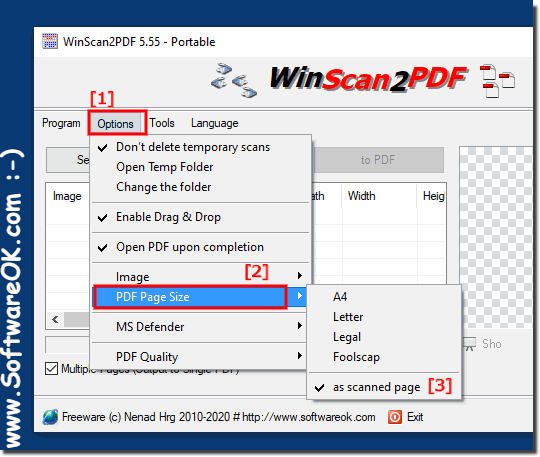
Task: Click the to PDF button
Action: pyautogui.click(x=378, y=160)
